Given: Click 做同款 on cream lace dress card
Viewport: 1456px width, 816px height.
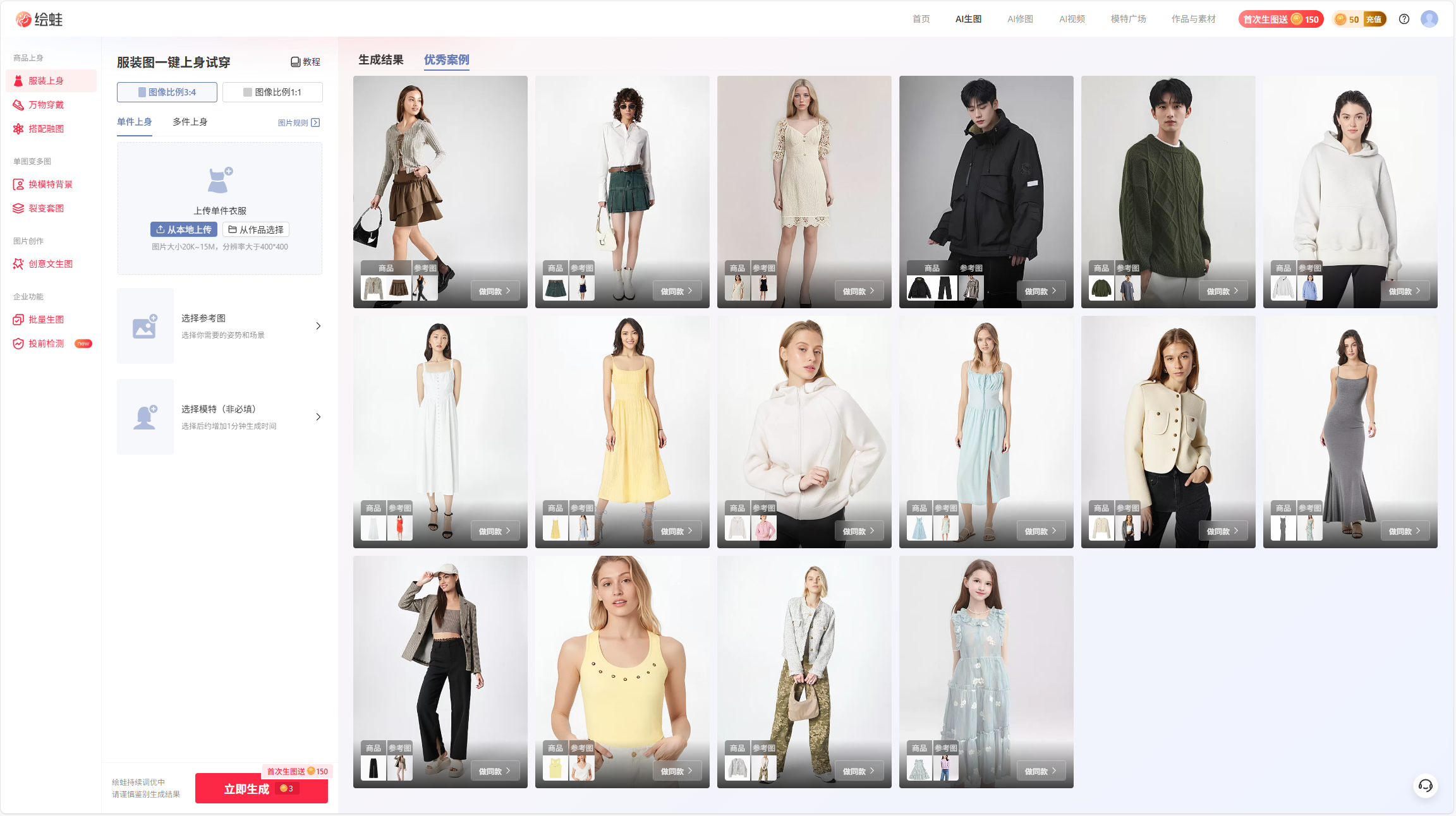Looking at the screenshot, I should point(859,291).
